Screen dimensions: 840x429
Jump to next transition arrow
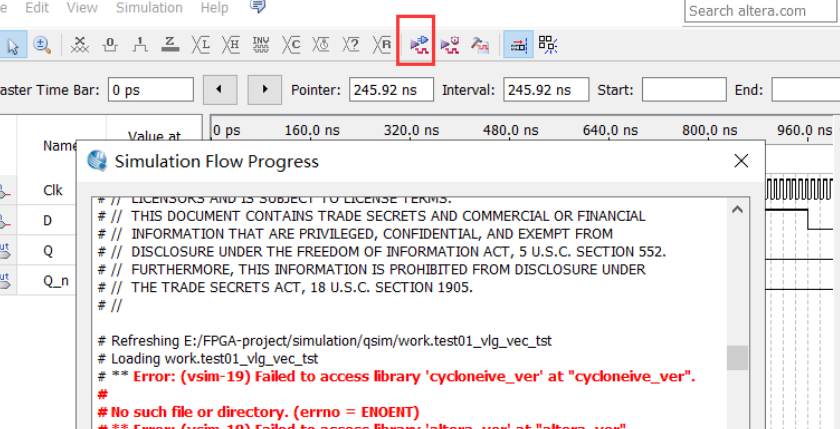click(x=265, y=90)
